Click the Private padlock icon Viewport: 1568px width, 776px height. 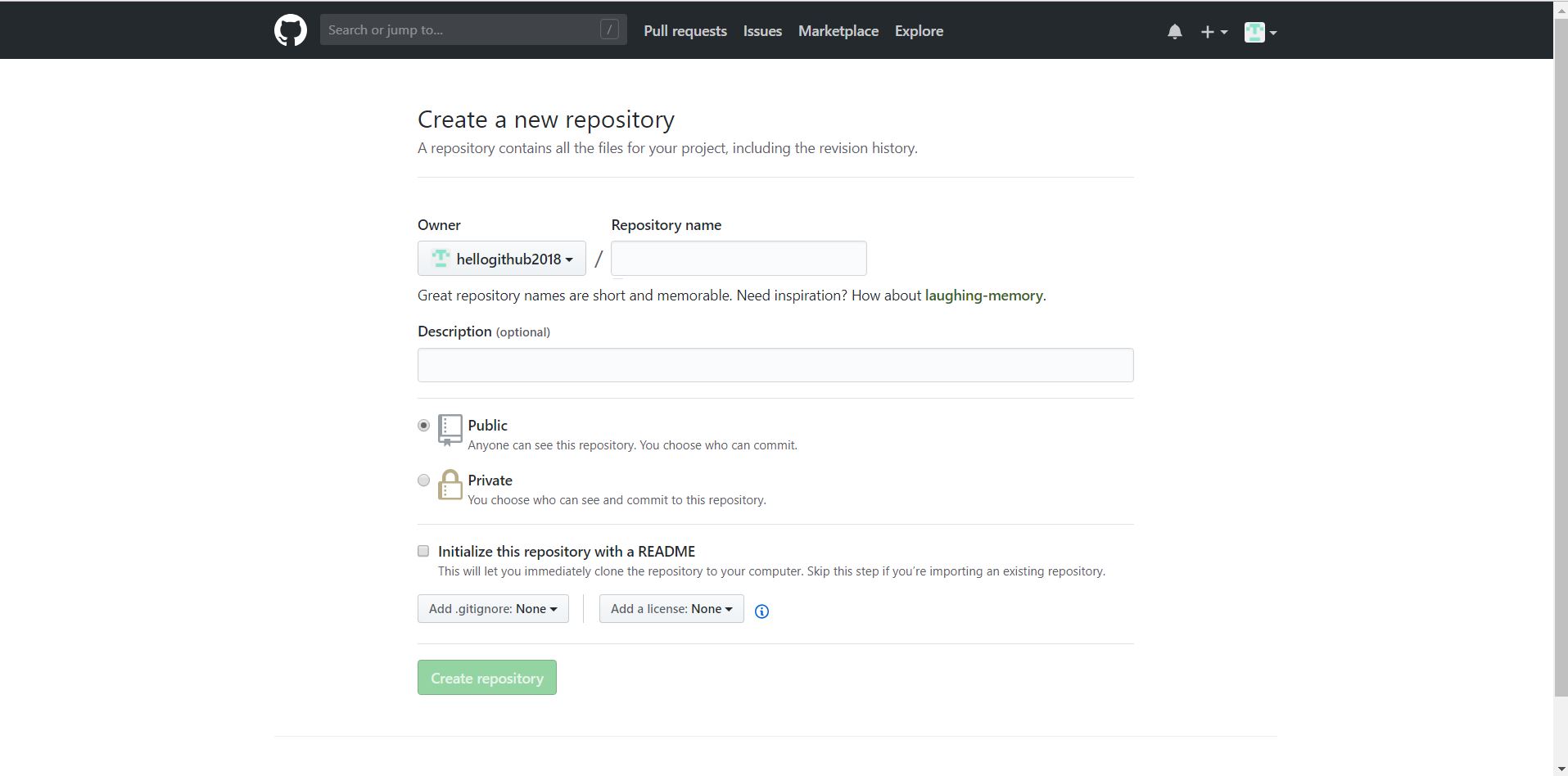click(450, 484)
